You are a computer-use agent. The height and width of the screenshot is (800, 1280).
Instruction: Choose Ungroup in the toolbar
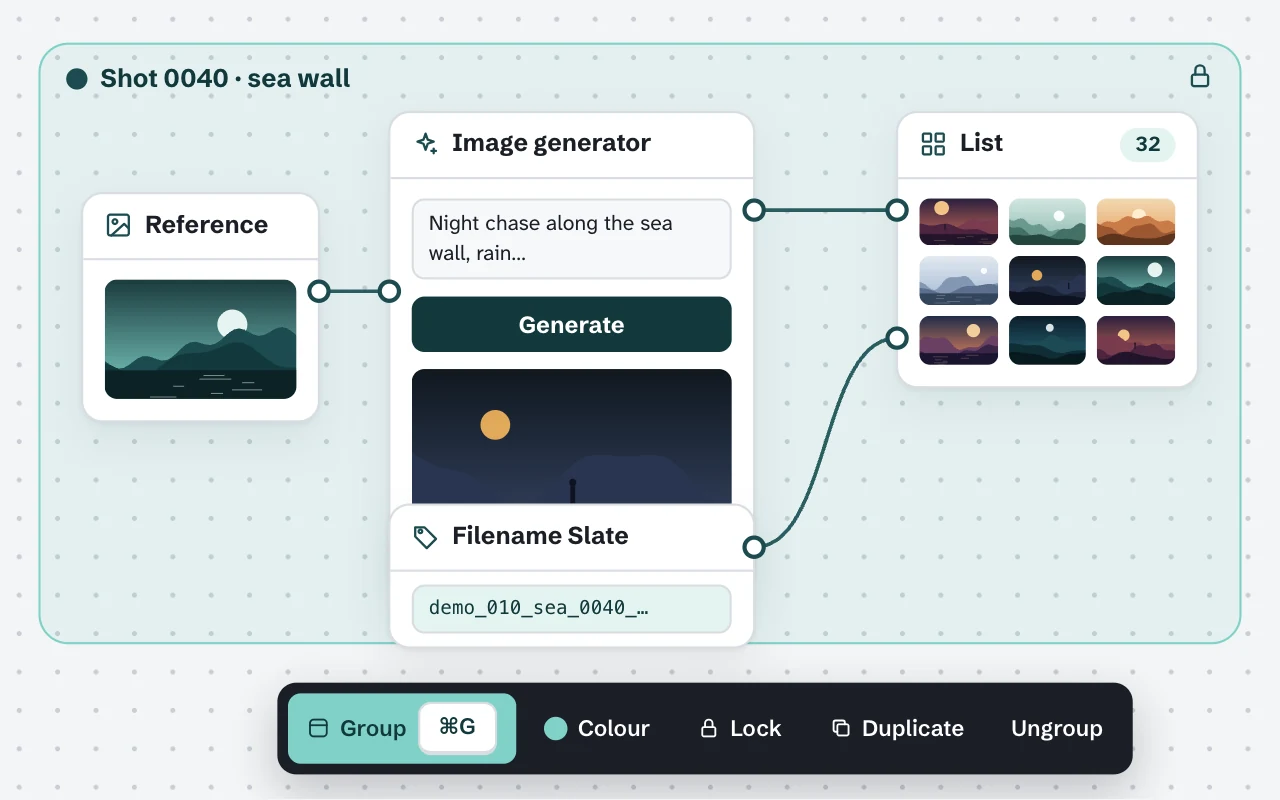tap(1056, 728)
